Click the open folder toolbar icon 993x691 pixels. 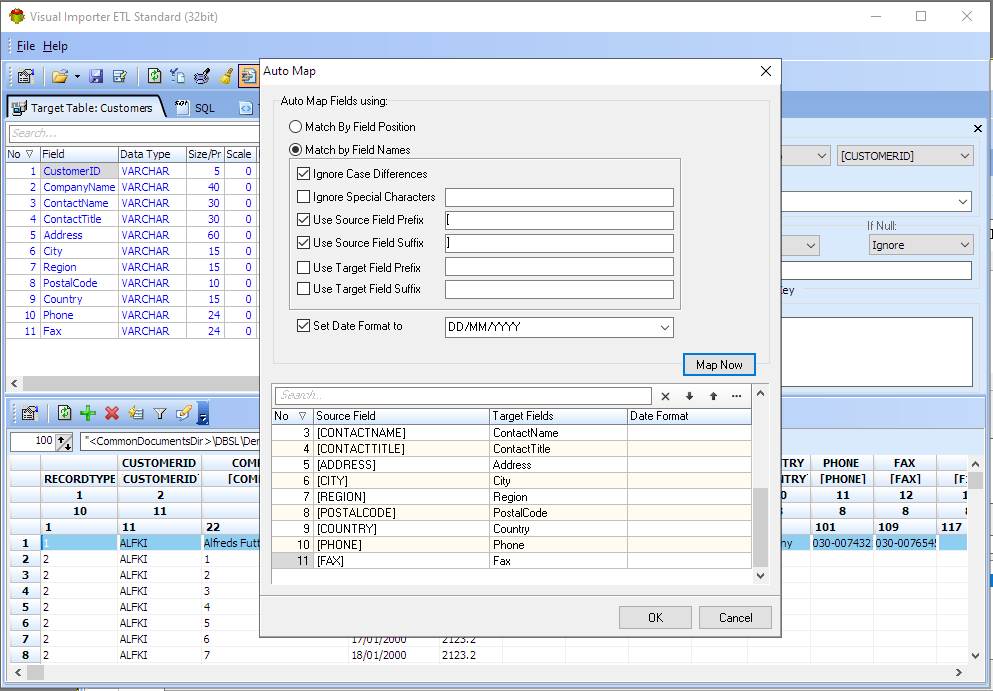[x=60, y=76]
